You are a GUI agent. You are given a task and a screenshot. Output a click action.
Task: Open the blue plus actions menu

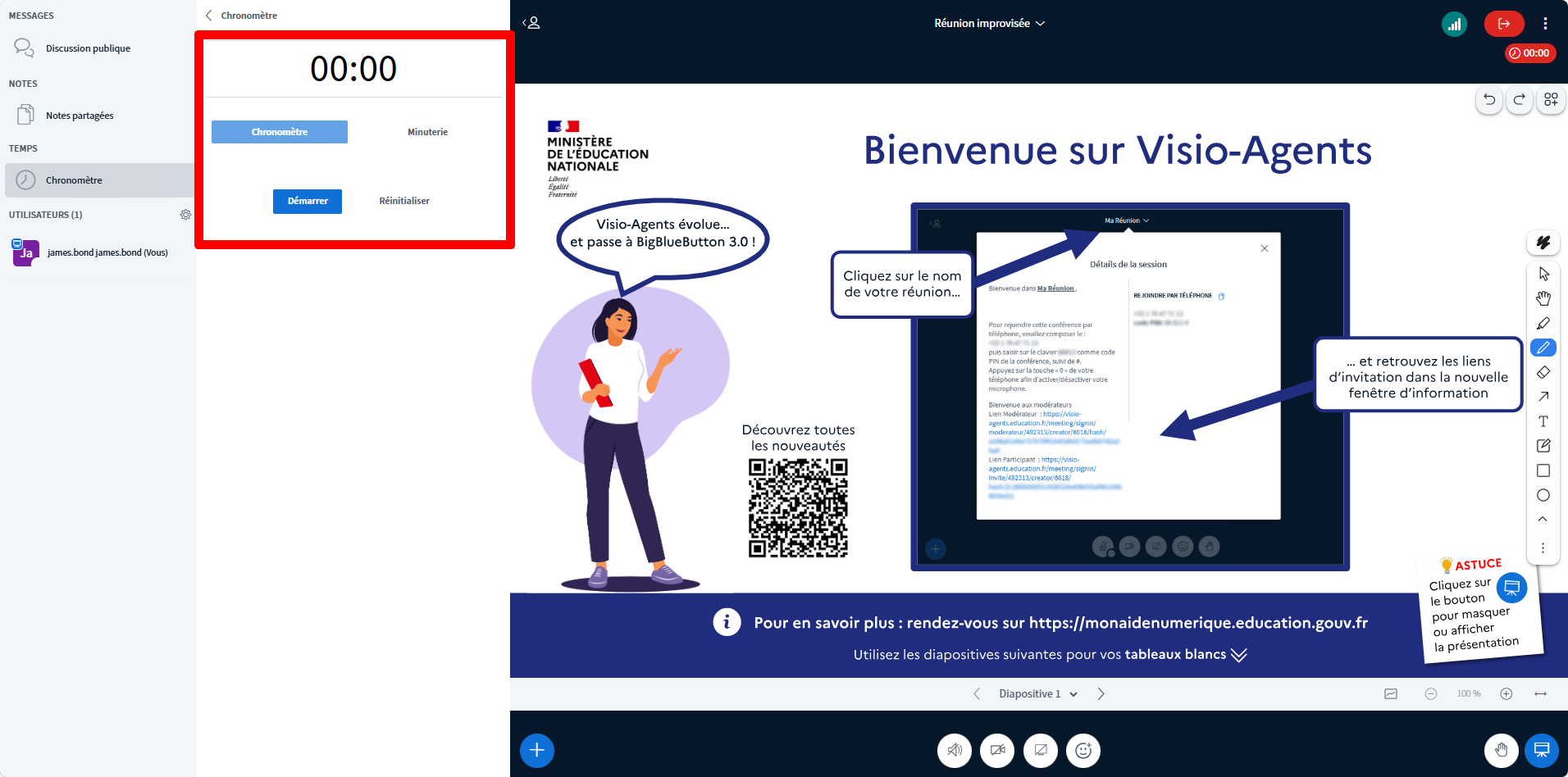tap(537, 750)
